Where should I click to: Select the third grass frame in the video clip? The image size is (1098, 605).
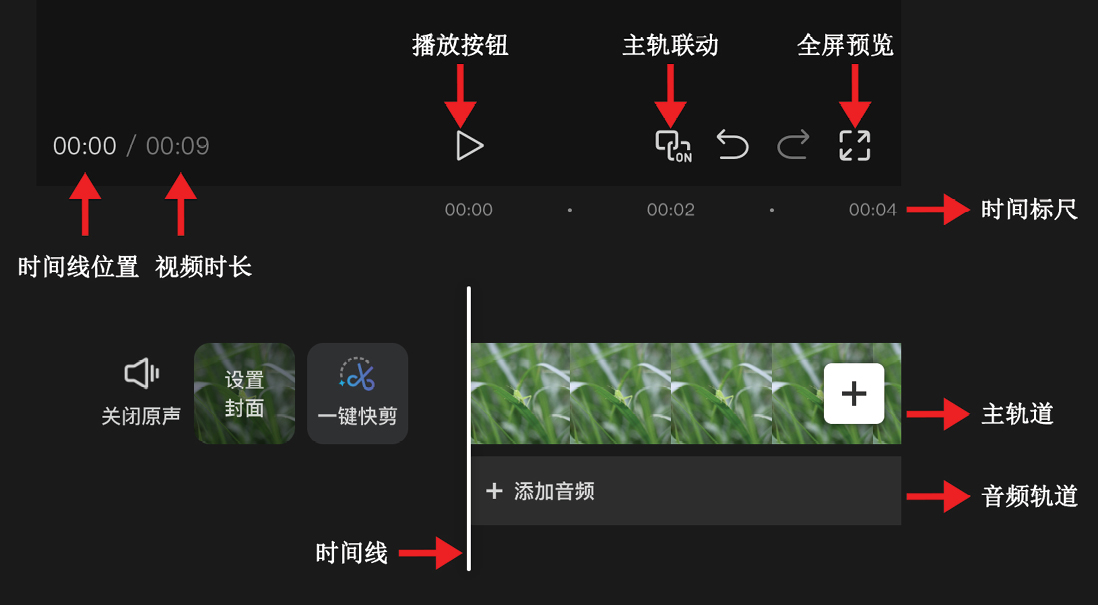click(x=721, y=394)
